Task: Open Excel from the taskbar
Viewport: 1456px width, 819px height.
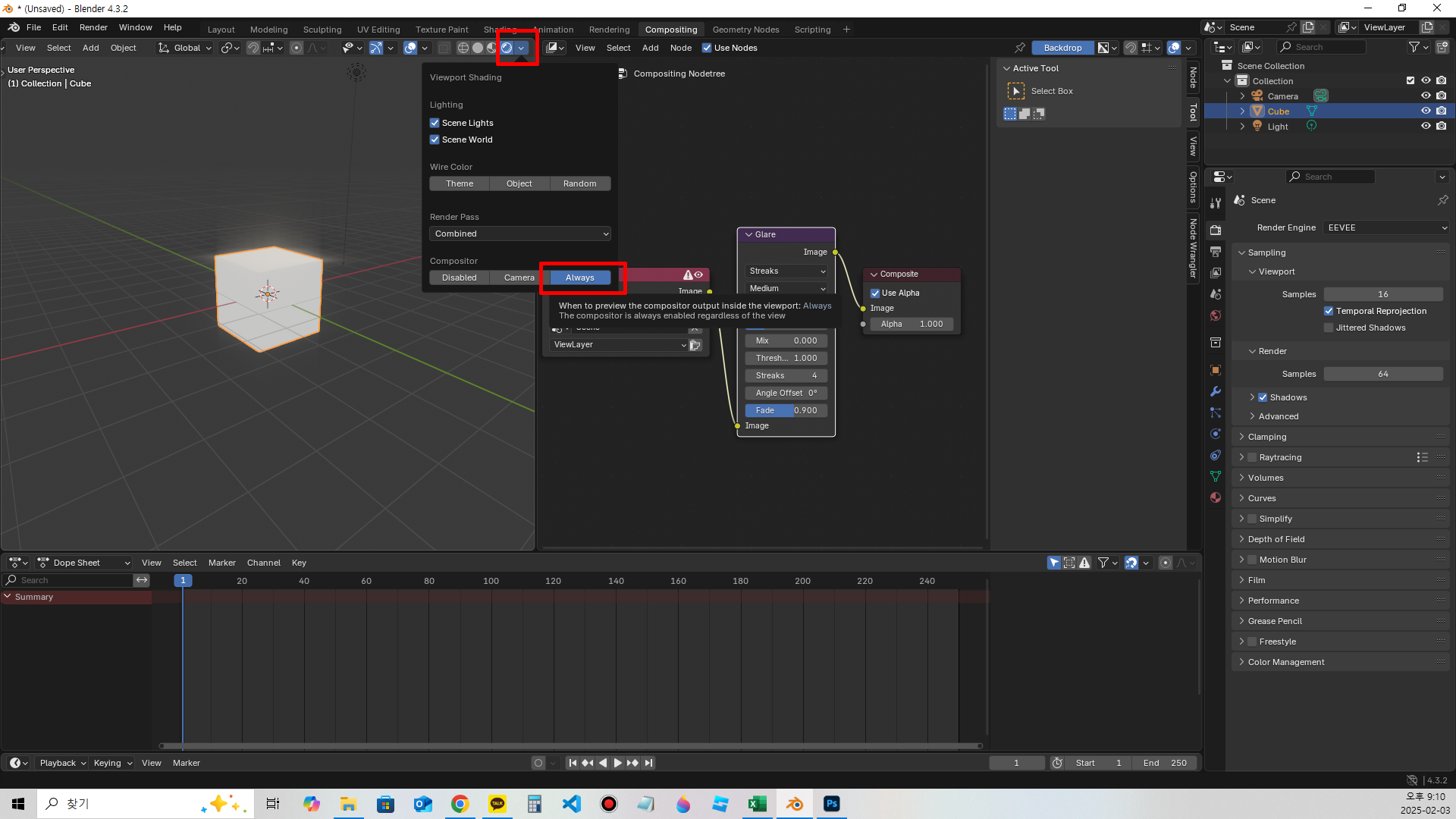Action: tap(757, 804)
